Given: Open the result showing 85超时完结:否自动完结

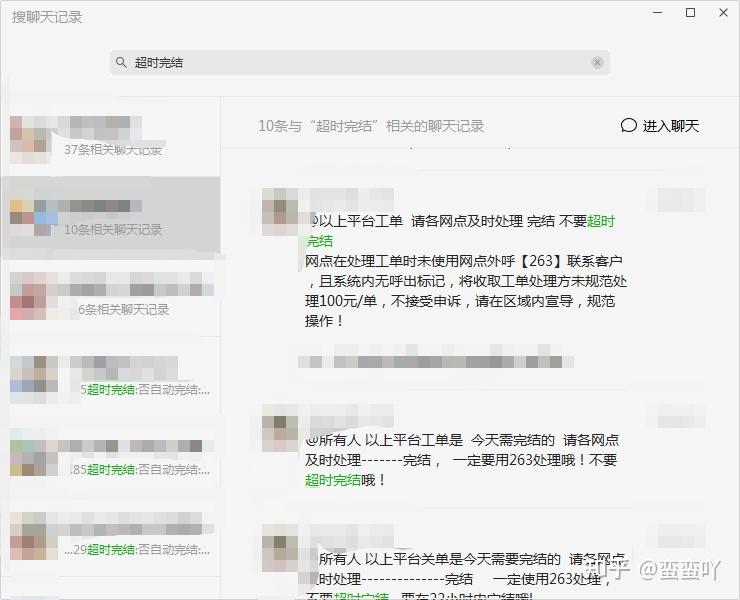Looking at the screenshot, I should [110, 458].
